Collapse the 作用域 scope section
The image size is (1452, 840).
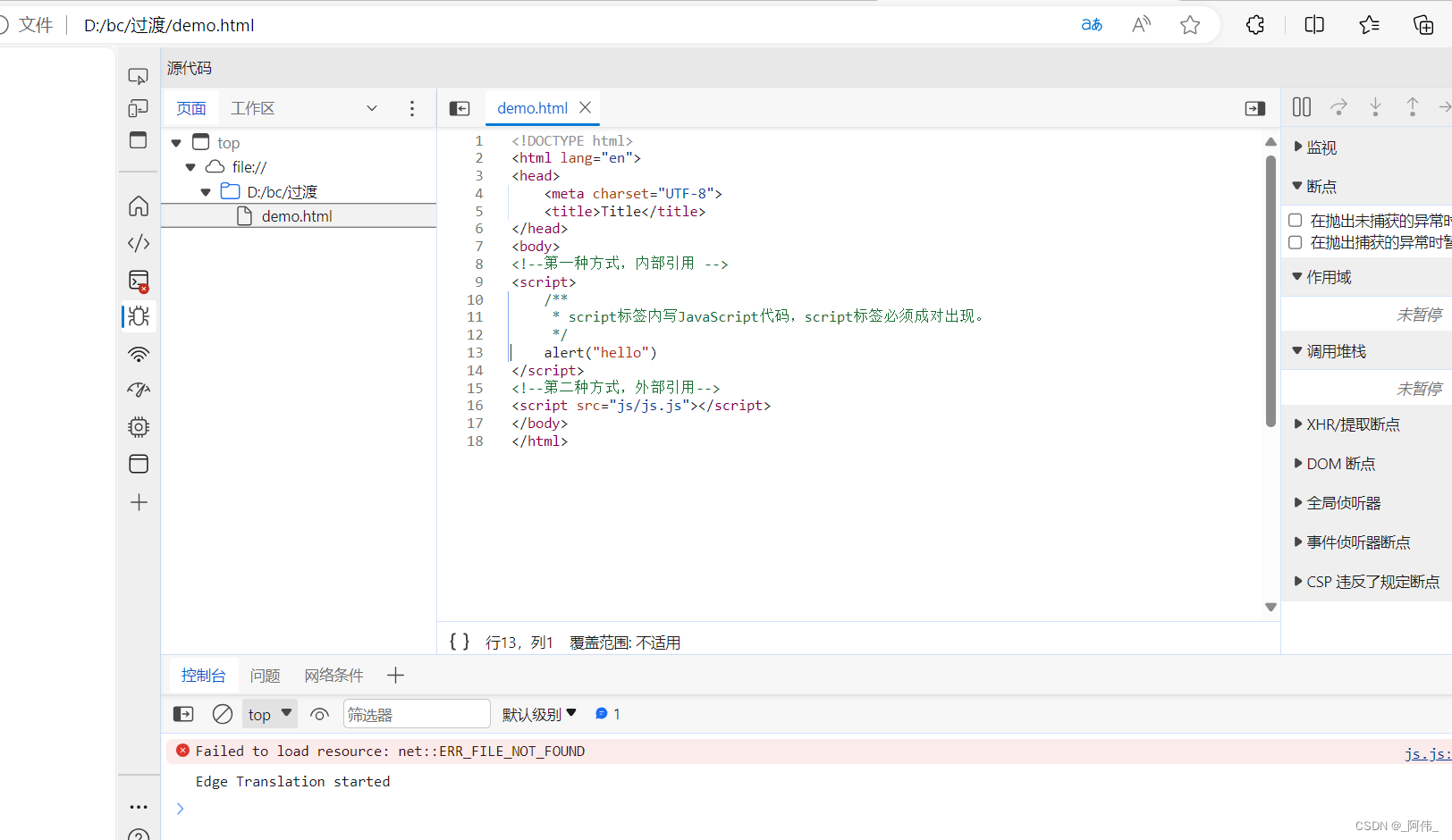1321,277
